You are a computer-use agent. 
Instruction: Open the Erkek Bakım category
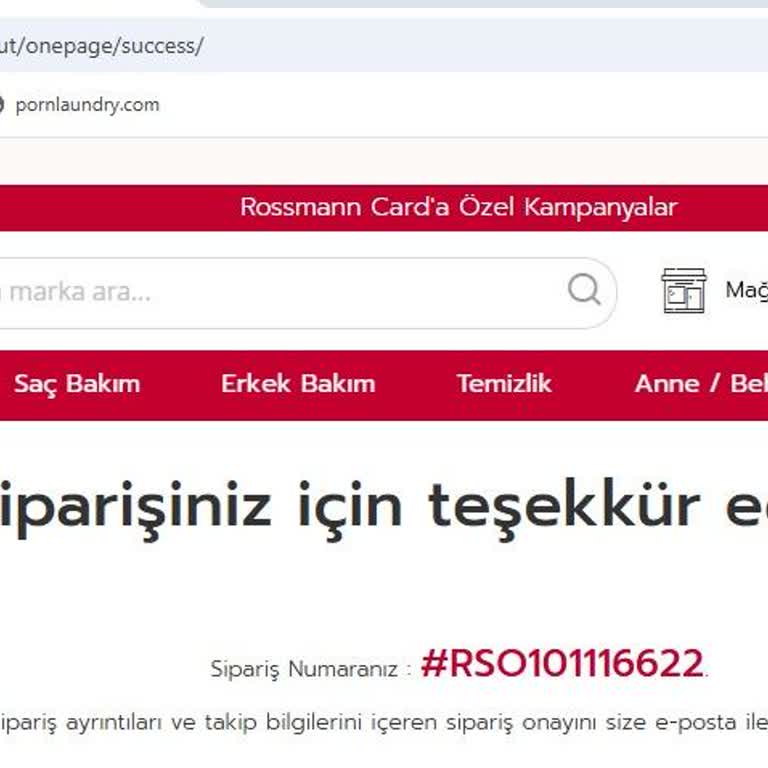[298, 384]
